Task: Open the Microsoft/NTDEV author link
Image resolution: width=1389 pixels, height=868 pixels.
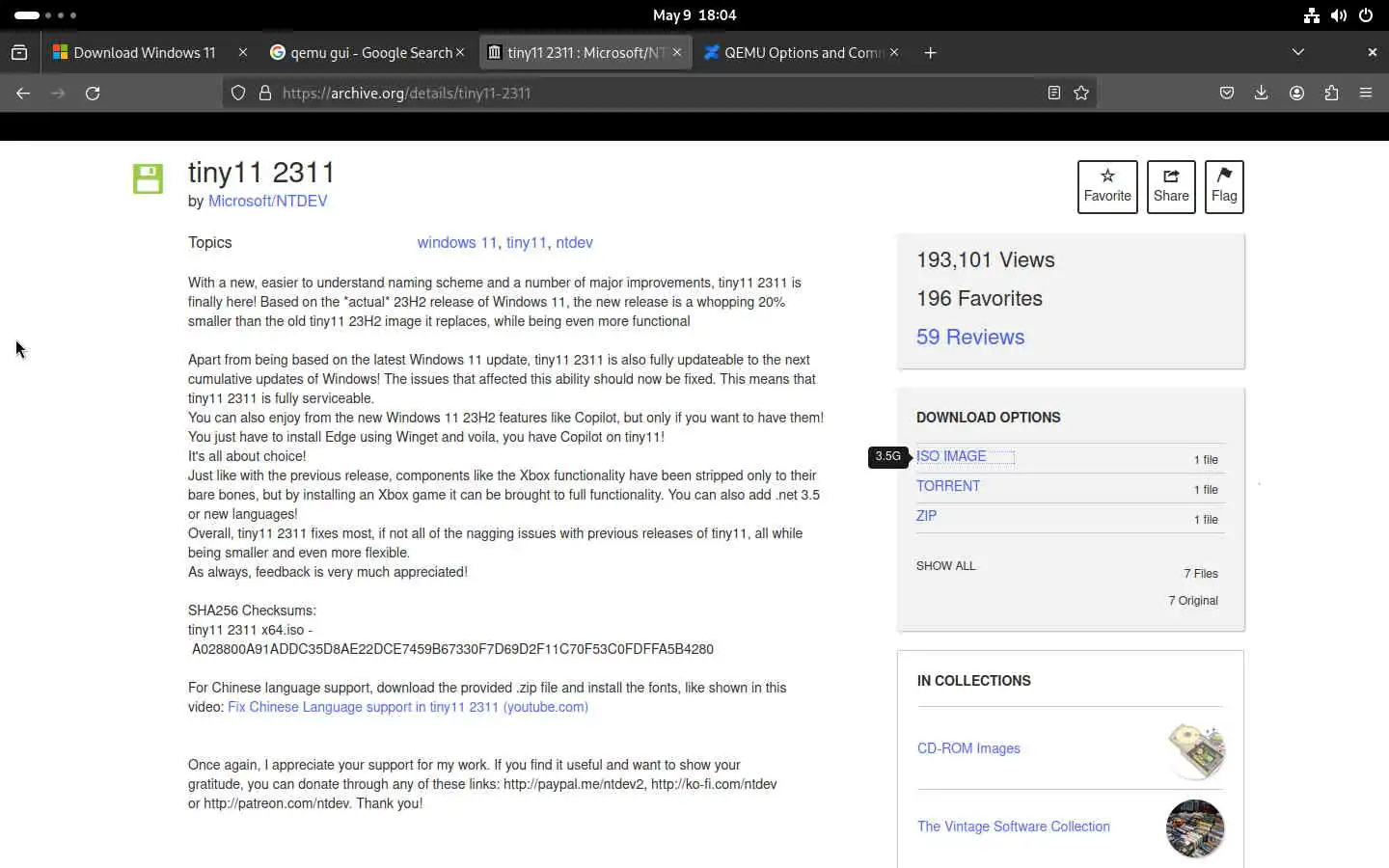Action: pos(267,201)
